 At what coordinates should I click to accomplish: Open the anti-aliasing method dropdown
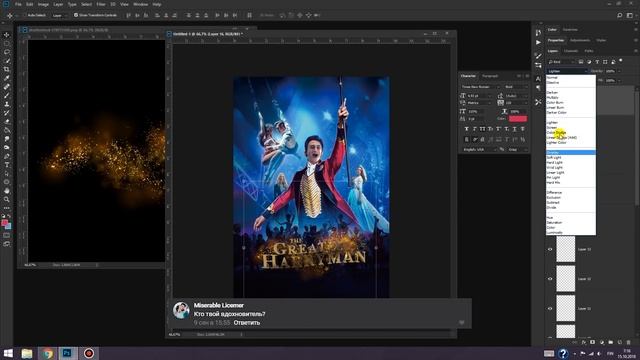[518, 150]
